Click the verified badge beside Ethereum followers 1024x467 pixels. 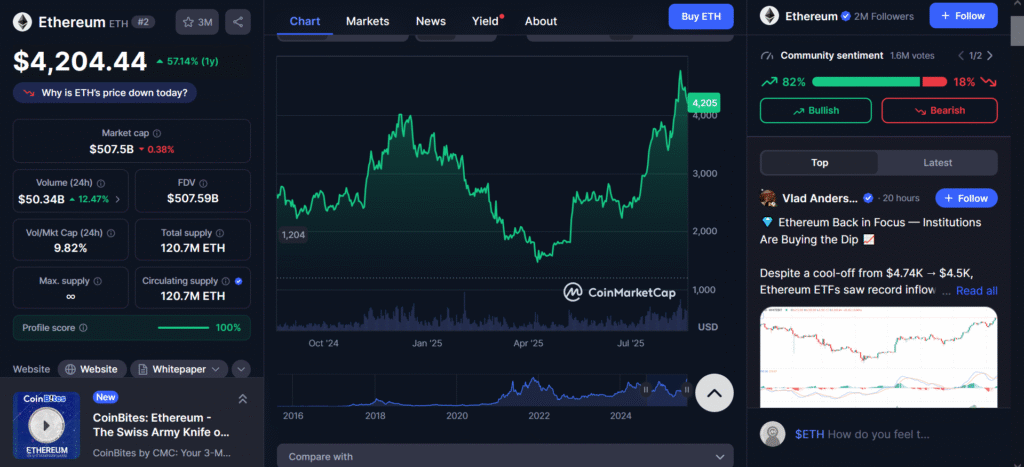(845, 16)
